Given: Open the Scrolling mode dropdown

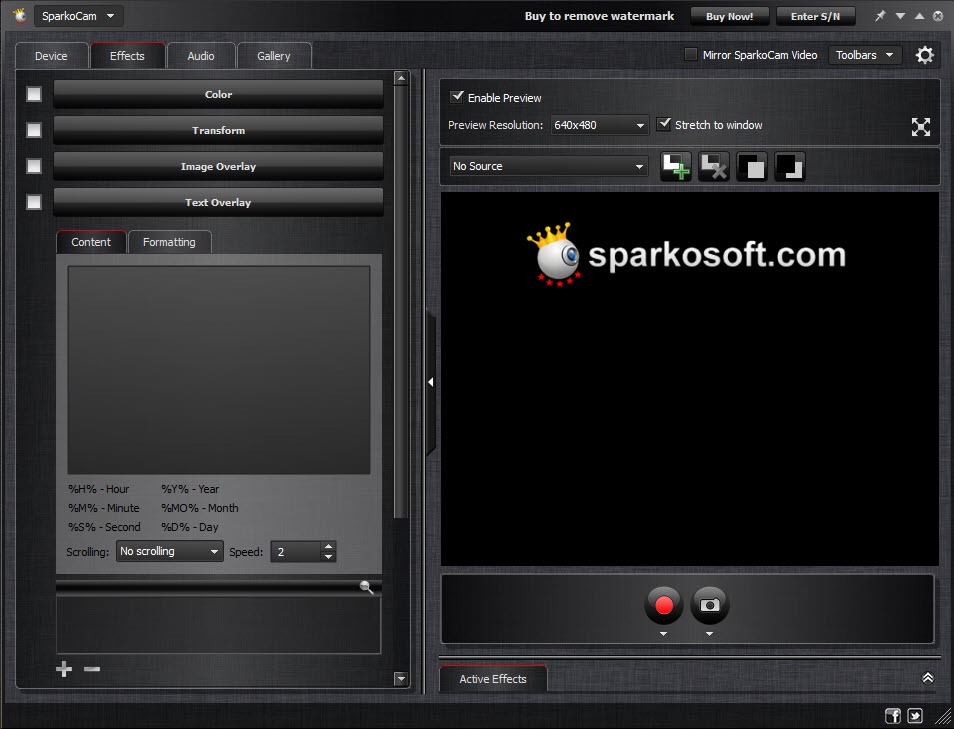Looking at the screenshot, I should tap(170, 551).
